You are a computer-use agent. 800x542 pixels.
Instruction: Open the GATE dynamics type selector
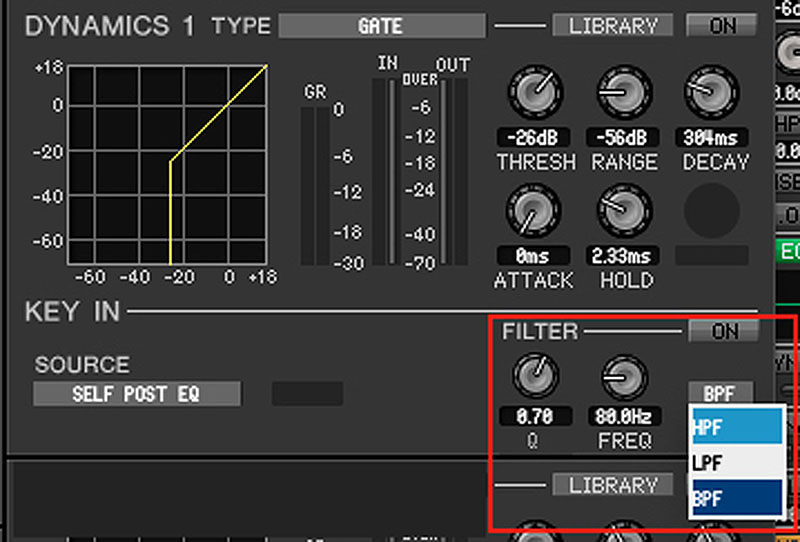pos(382,26)
